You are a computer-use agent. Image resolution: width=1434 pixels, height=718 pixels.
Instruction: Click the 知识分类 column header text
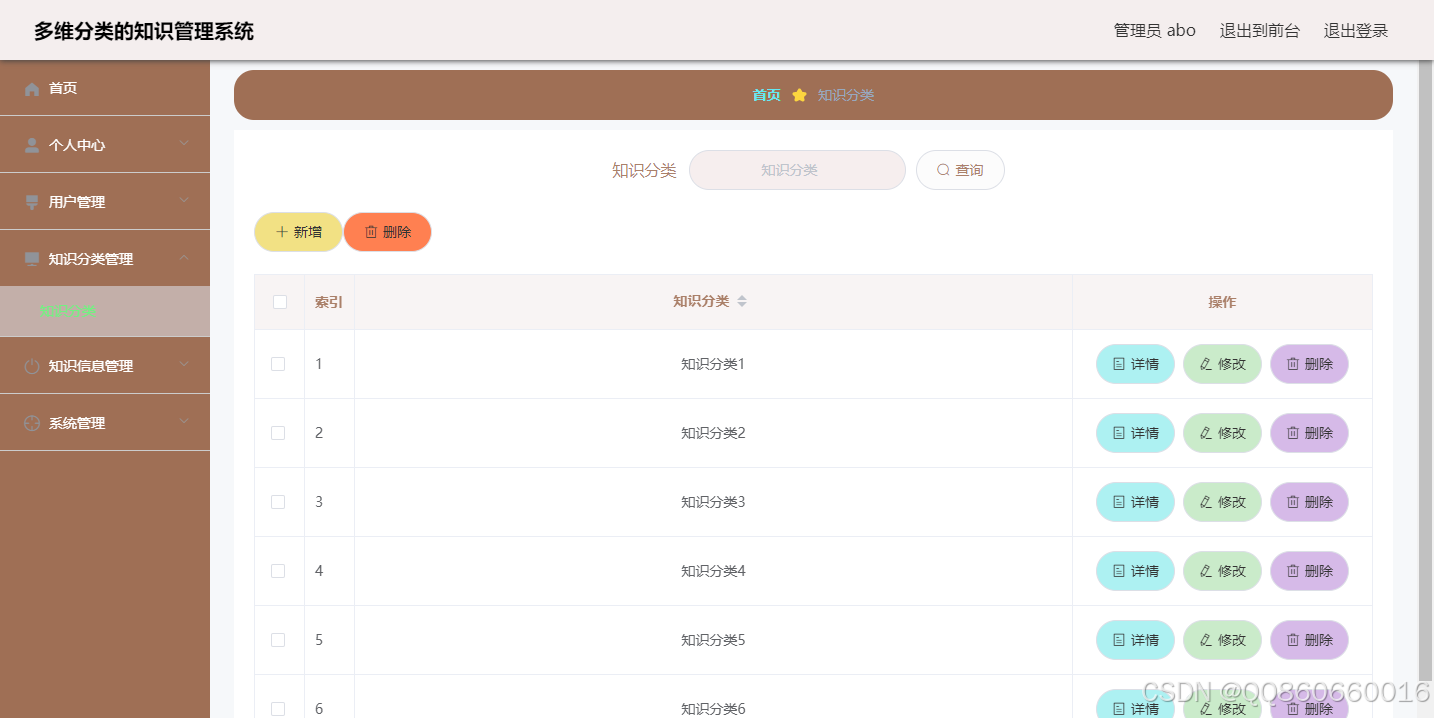tap(701, 302)
